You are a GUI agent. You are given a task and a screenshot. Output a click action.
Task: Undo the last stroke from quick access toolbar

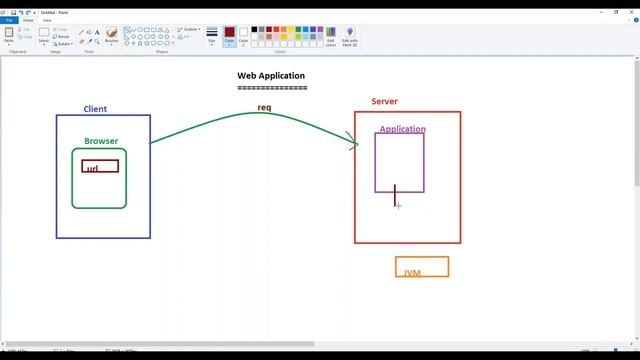[x=21, y=13]
